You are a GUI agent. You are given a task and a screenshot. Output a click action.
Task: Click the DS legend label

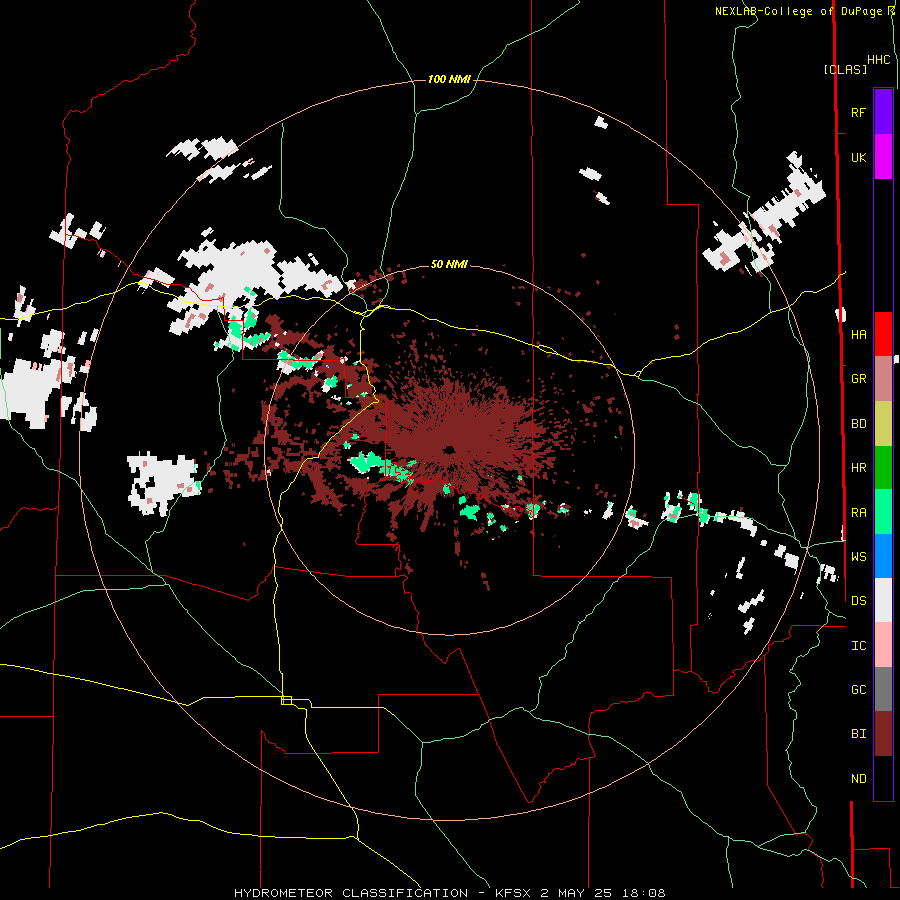[x=858, y=600]
